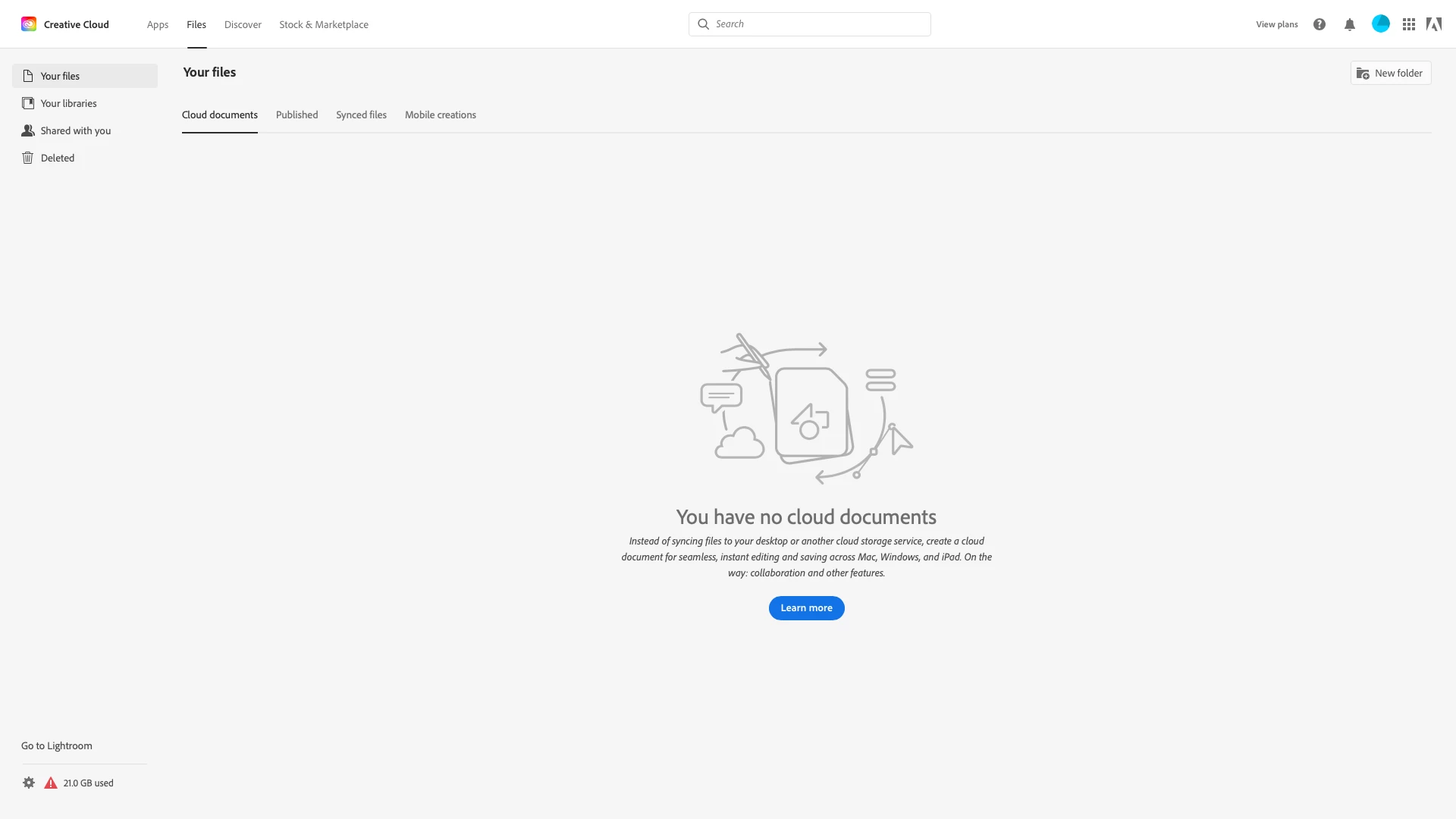Open the apps grid switcher icon

[x=1409, y=24]
